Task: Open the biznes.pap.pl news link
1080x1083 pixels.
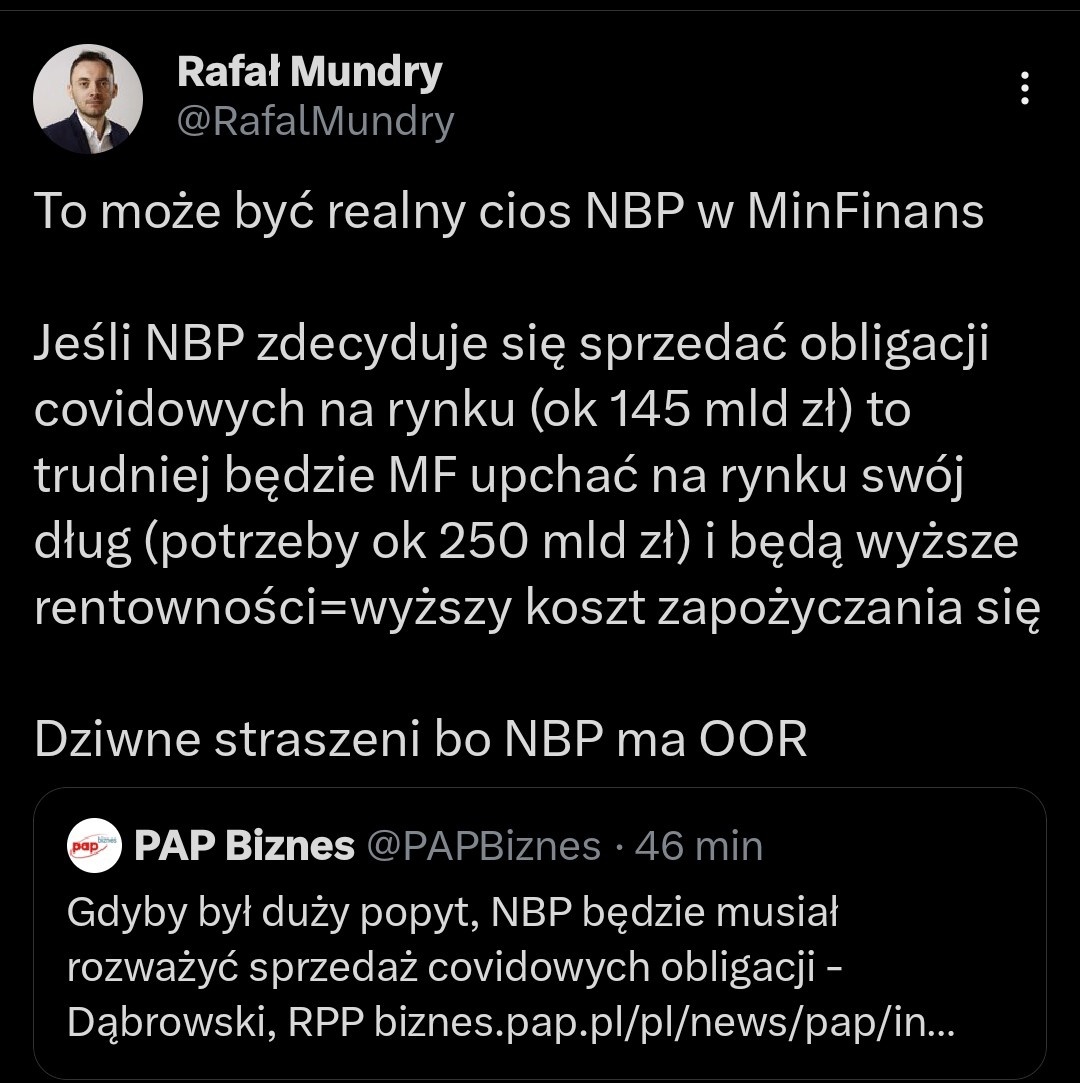Action: click(664, 1023)
